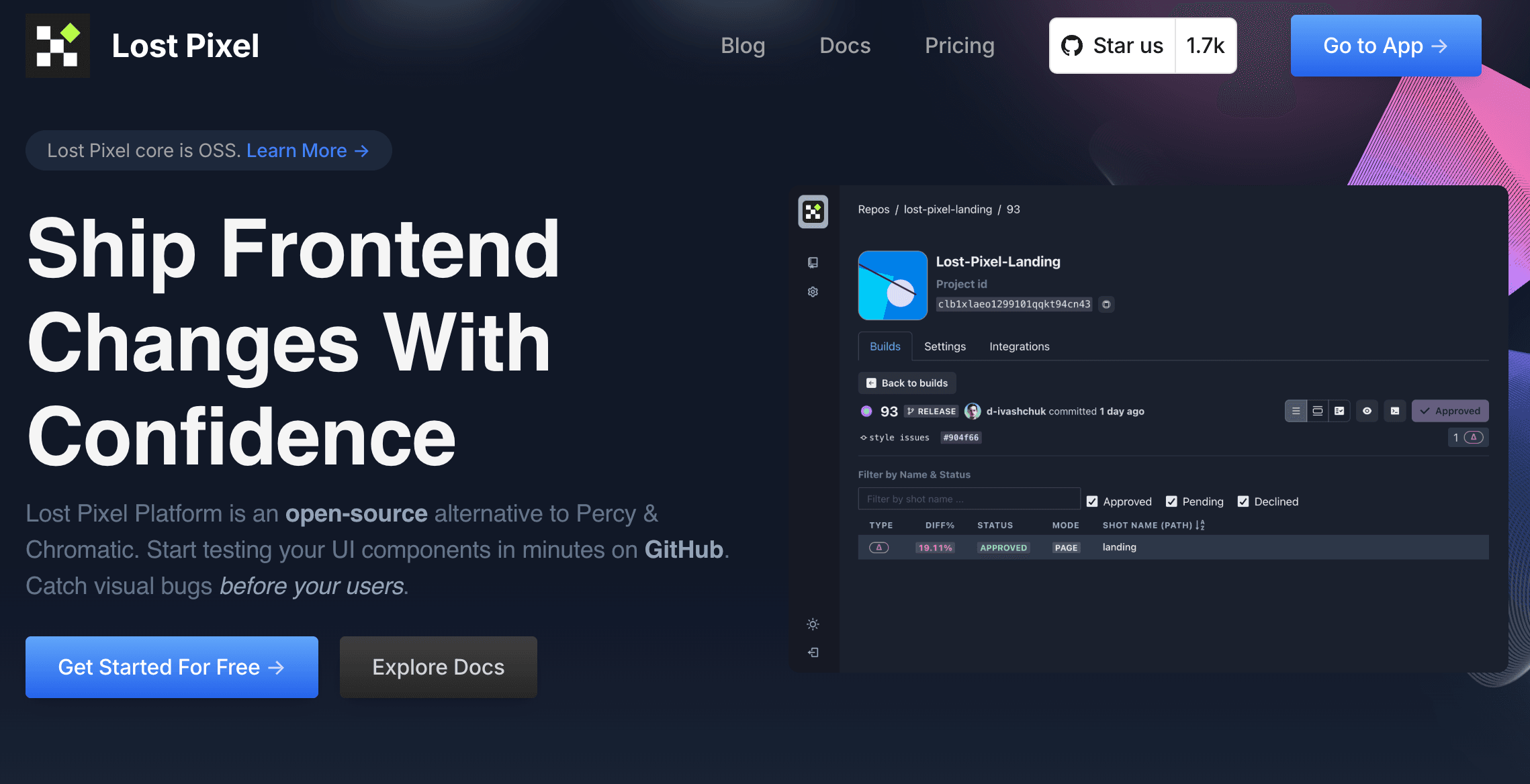Copy the project id with the copy icon

(1106, 304)
